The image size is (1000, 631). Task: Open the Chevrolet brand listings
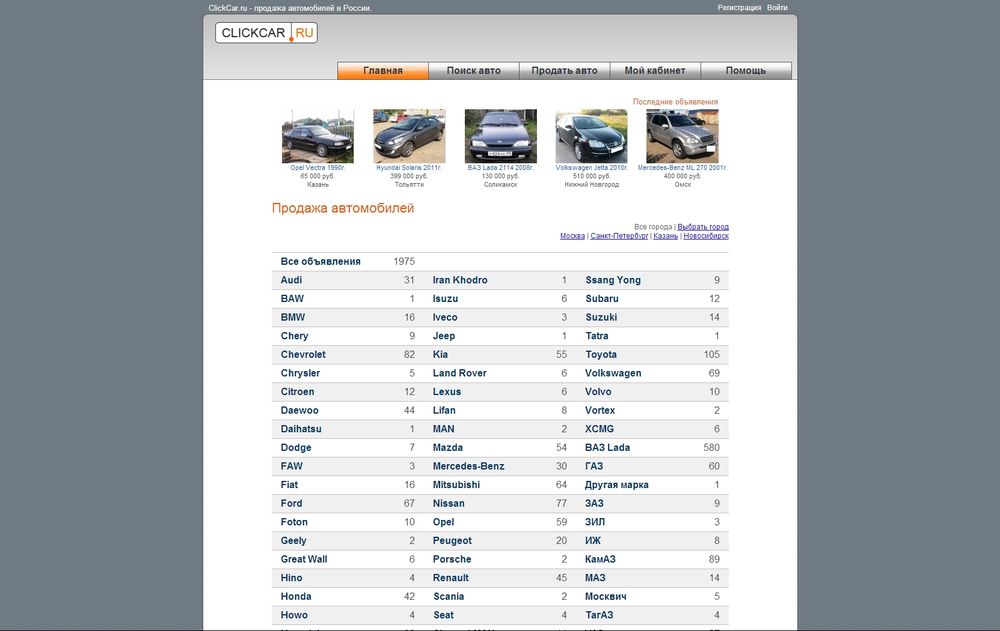click(303, 354)
